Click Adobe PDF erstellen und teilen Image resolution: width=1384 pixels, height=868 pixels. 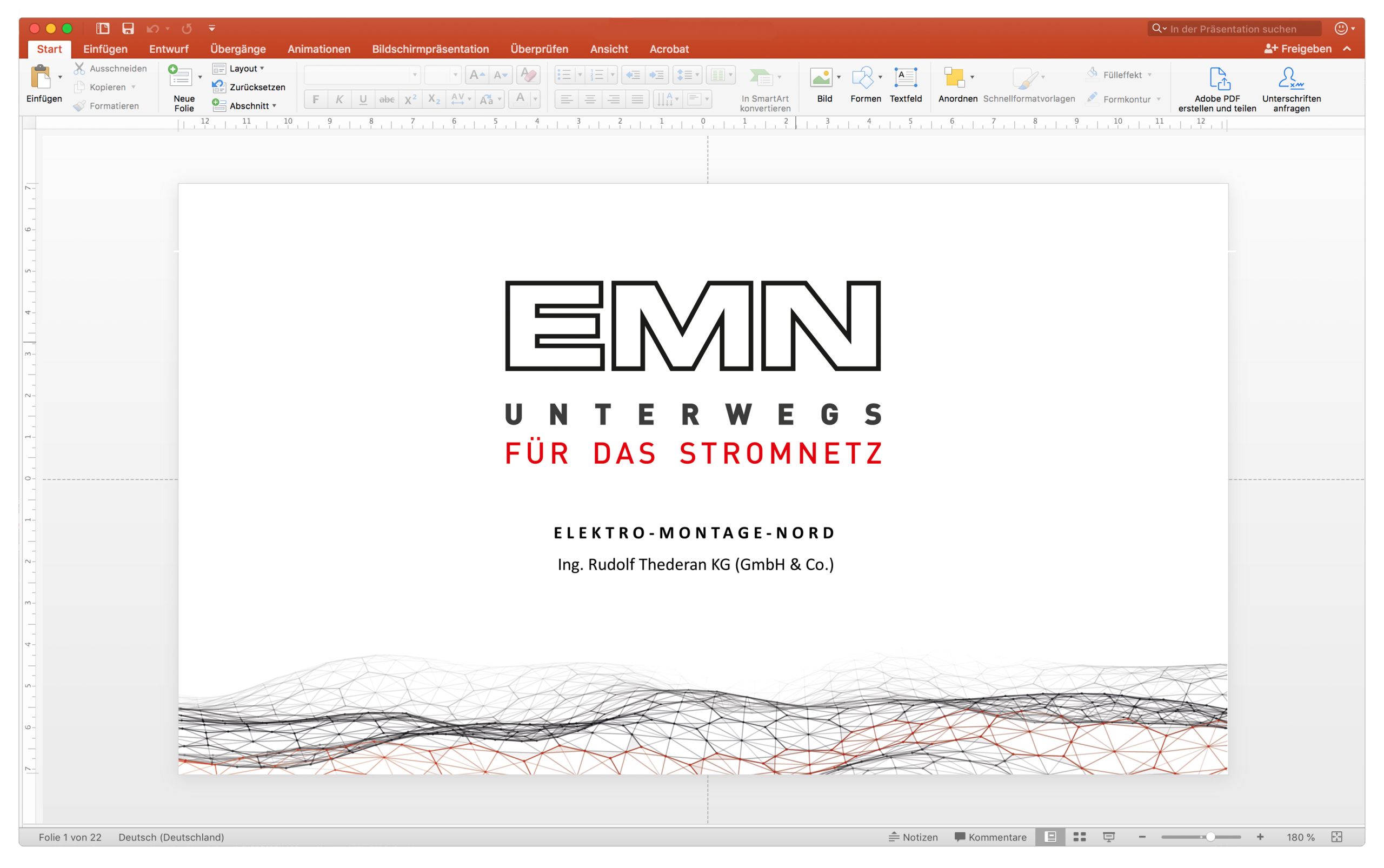pyautogui.click(x=1217, y=89)
